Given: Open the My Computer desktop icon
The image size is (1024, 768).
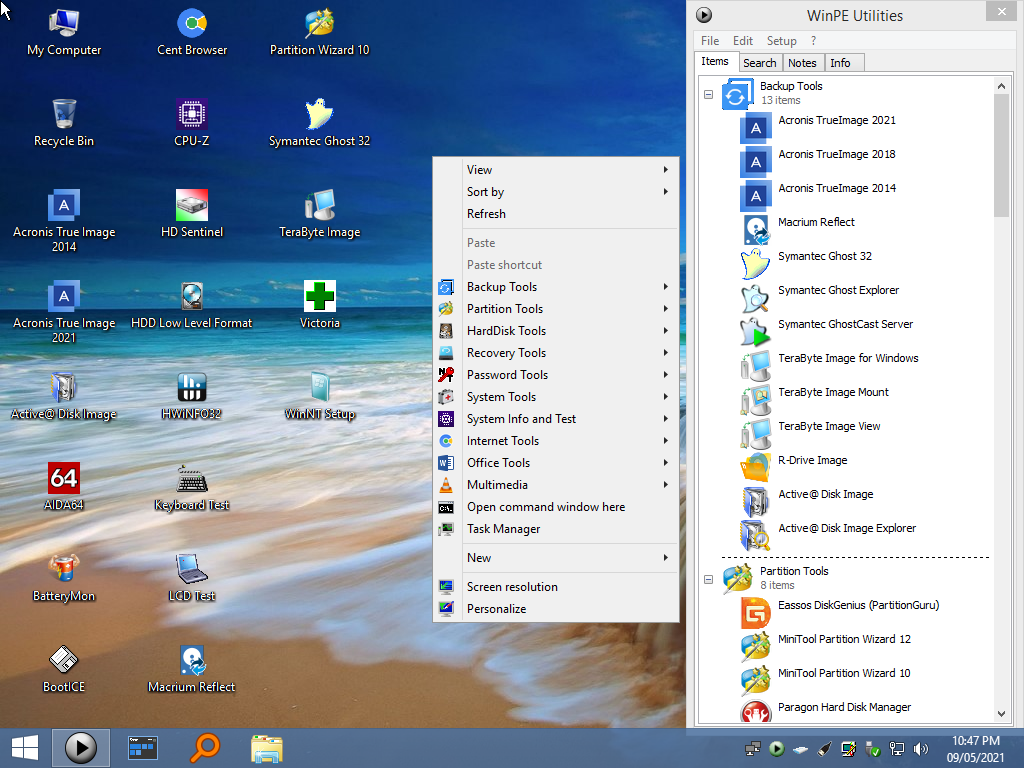Looking at the screenshot, I should pos(64,33).
